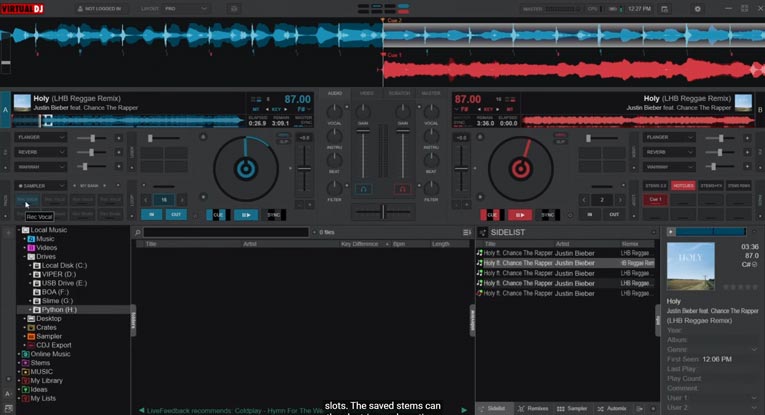Turn the left channel GAIN knob
The image size is (765, 415).
pyautogui.click(x=363, y=112)
